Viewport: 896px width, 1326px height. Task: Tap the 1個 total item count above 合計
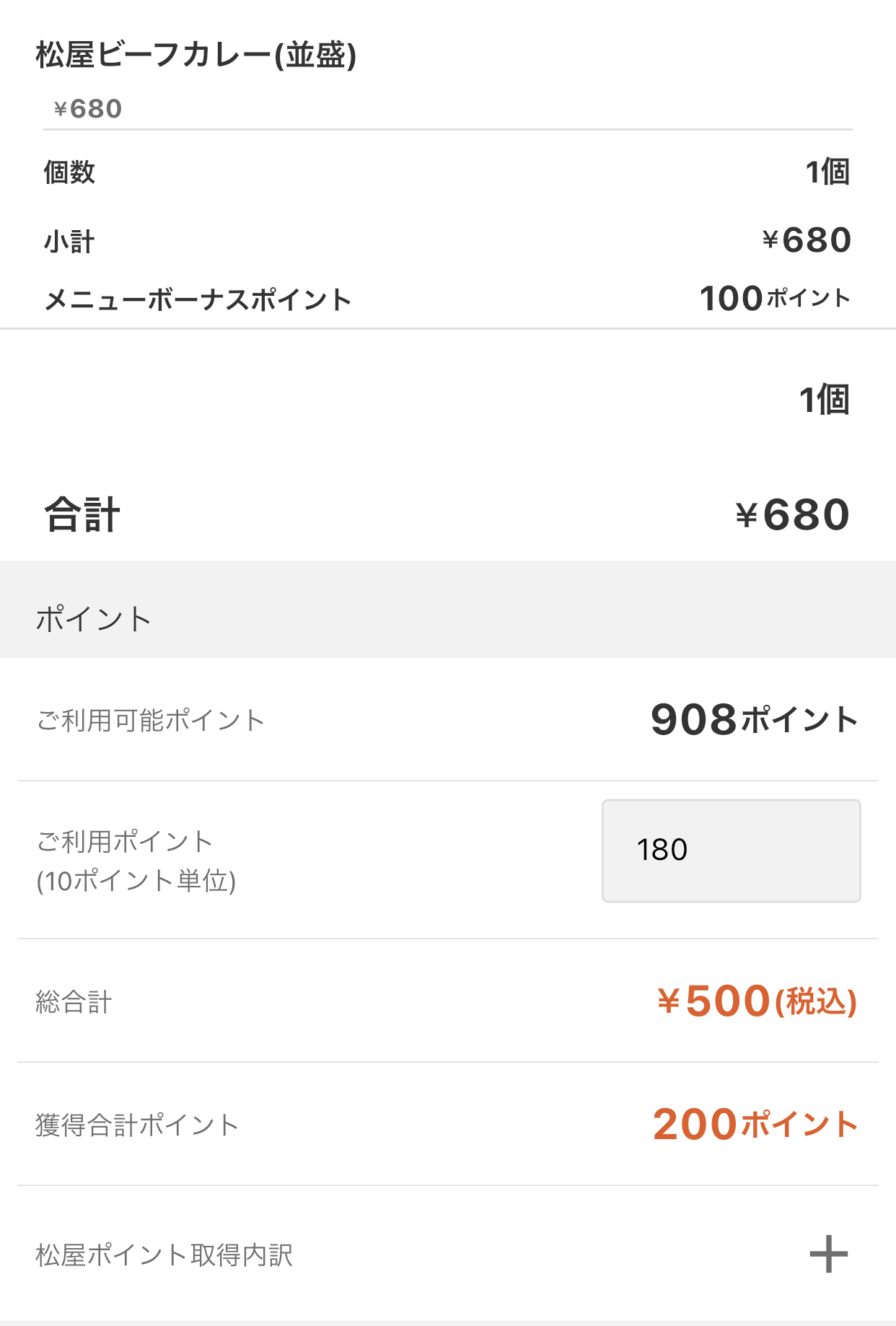[x=824, y=400]
